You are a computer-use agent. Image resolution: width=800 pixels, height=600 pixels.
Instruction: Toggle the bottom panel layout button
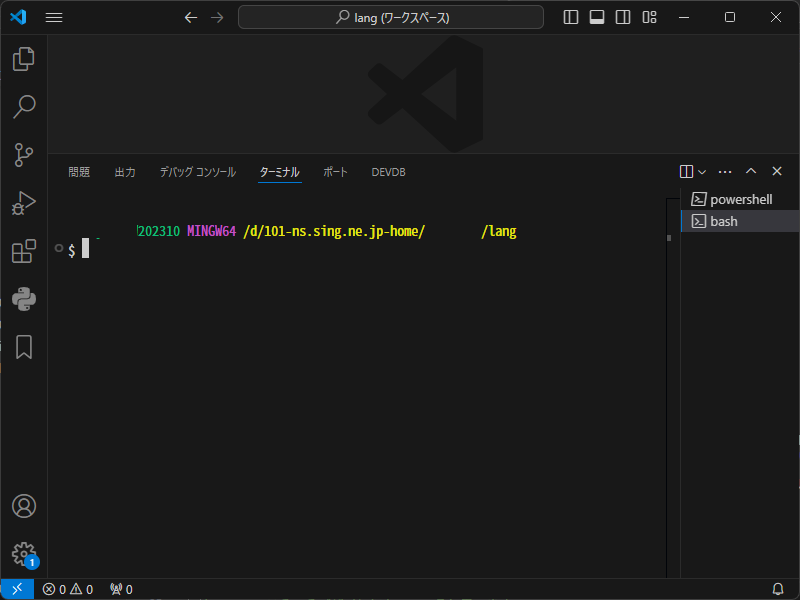(596, 17)
